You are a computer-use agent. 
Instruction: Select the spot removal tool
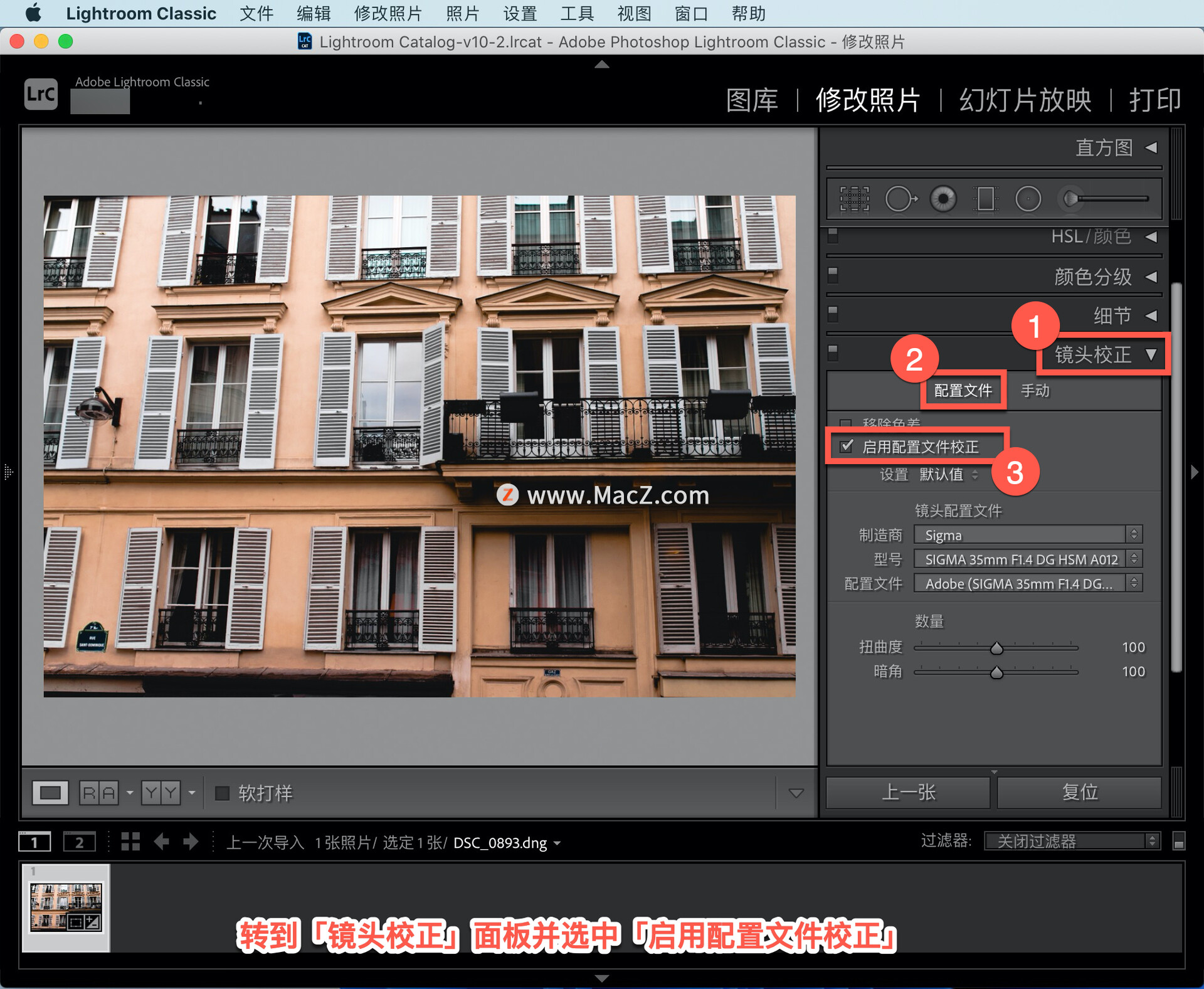(x=900, y=199)
